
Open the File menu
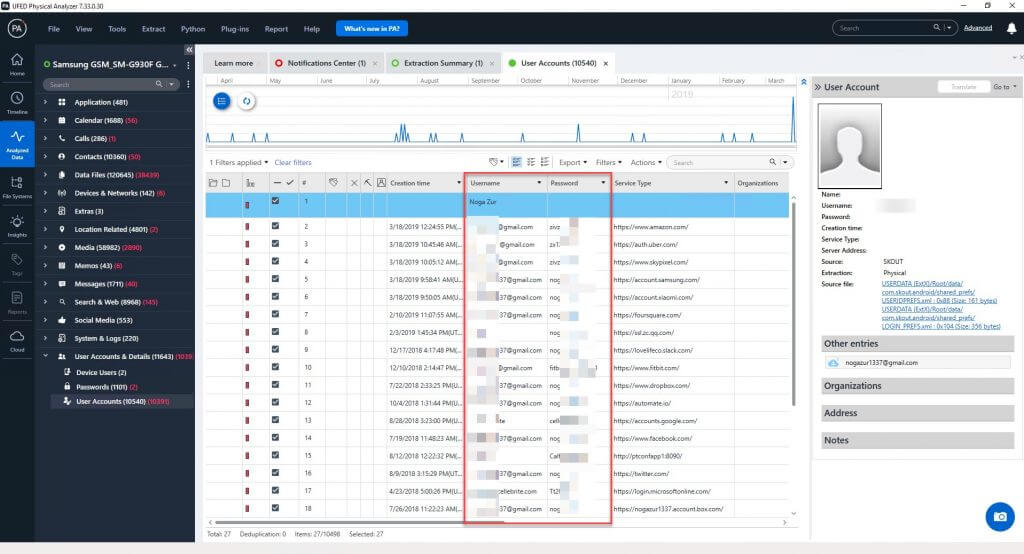click(x=54, y=29)
